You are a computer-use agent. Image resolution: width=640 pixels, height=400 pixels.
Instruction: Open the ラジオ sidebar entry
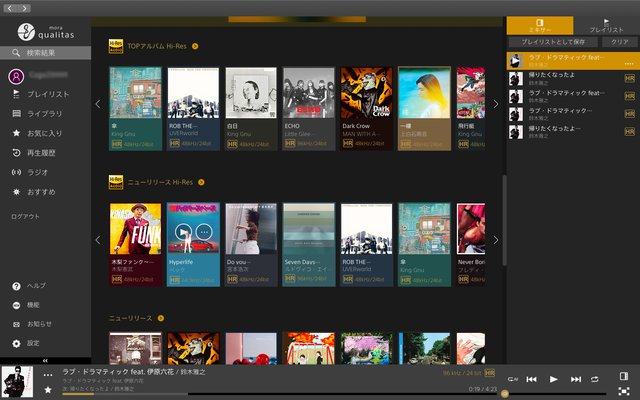38,172
